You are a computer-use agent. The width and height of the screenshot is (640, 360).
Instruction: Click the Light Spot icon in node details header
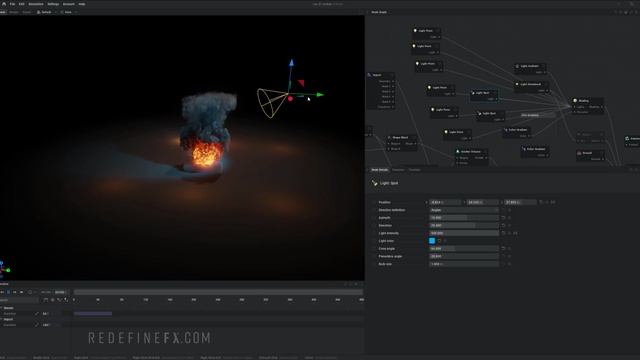[374, 183]
